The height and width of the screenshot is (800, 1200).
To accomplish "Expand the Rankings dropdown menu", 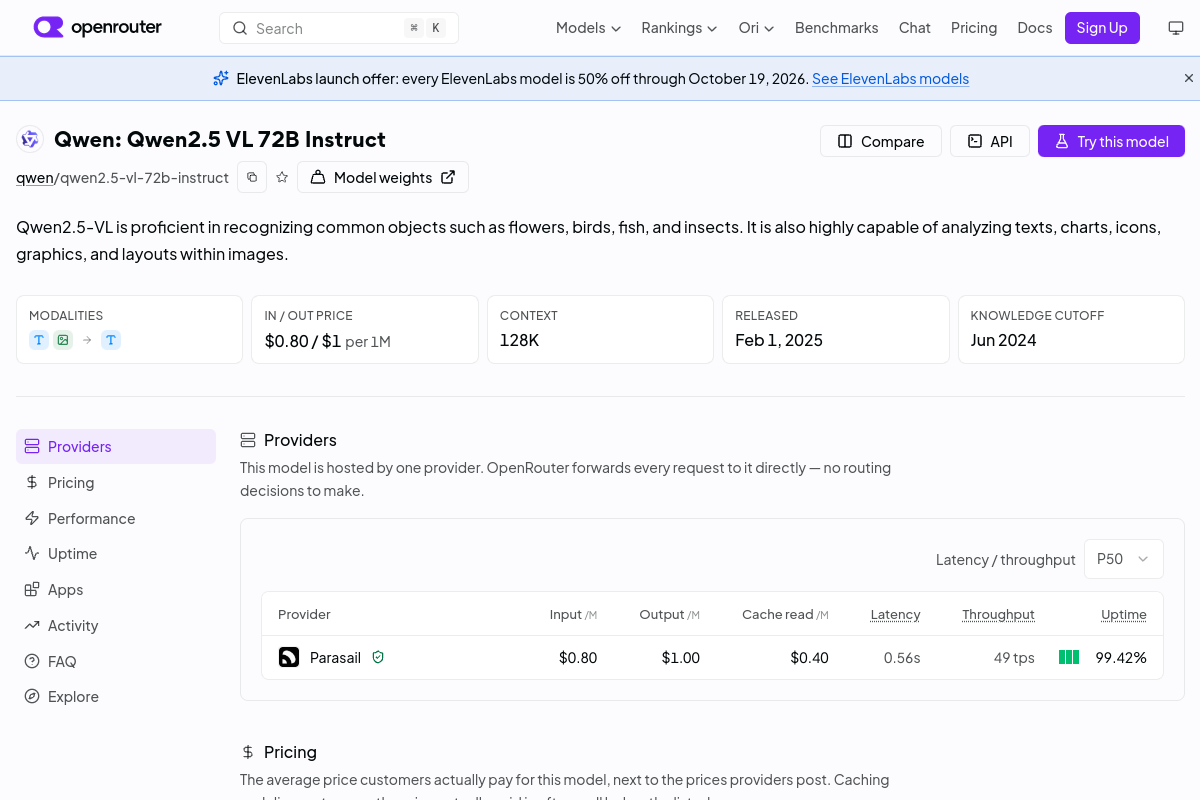I will (680, 28).
